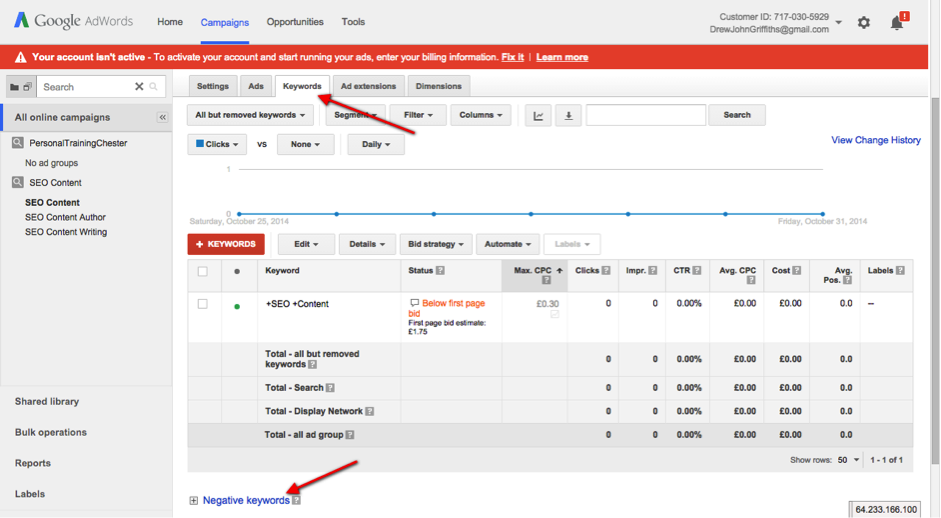
Task: Open the settings gear menu
Action: (x=864, y=23)
